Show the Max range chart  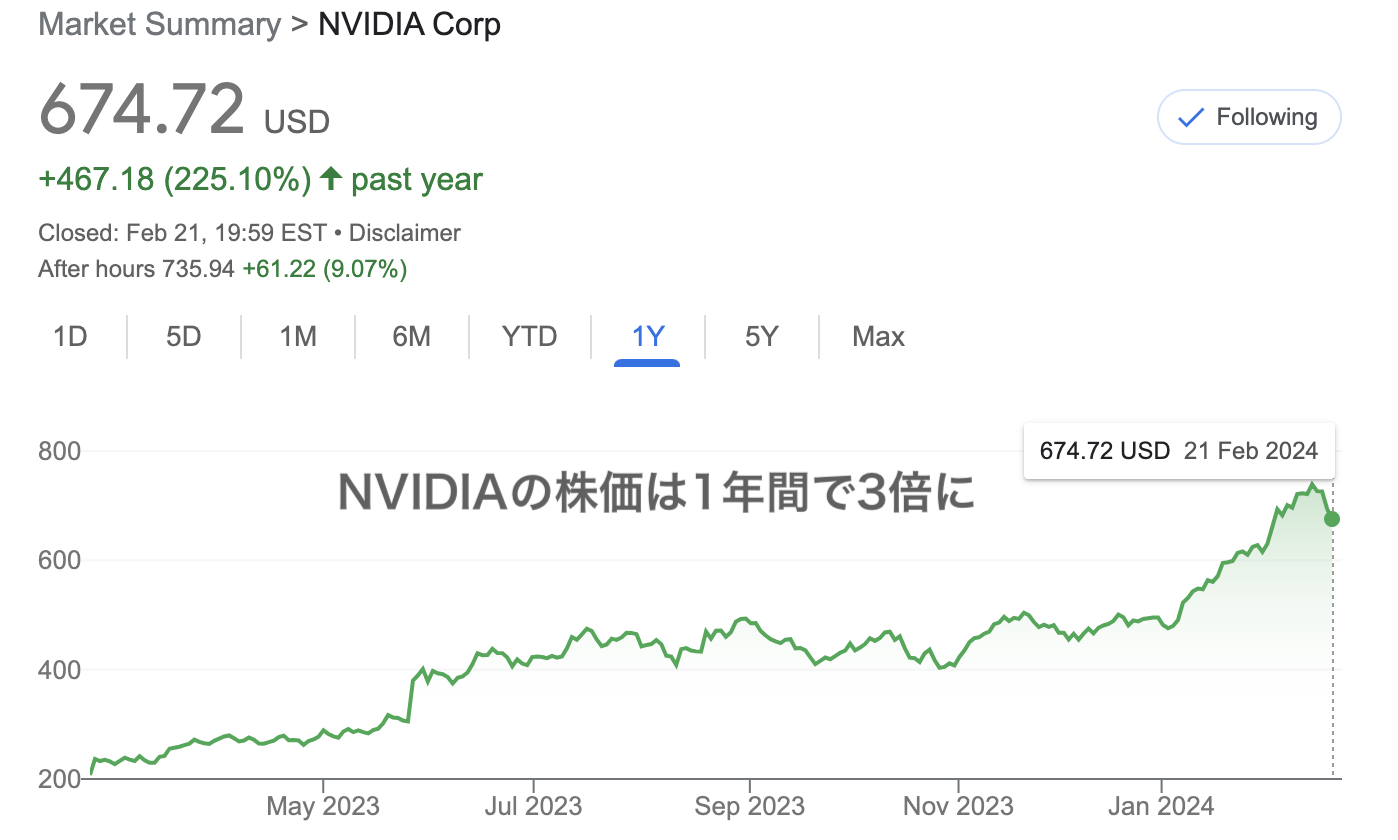(x=878, y=337)
